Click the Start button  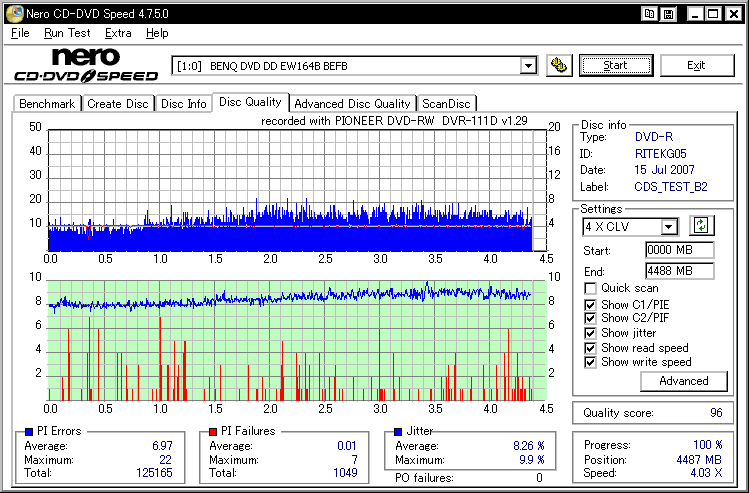pos(616,65)
